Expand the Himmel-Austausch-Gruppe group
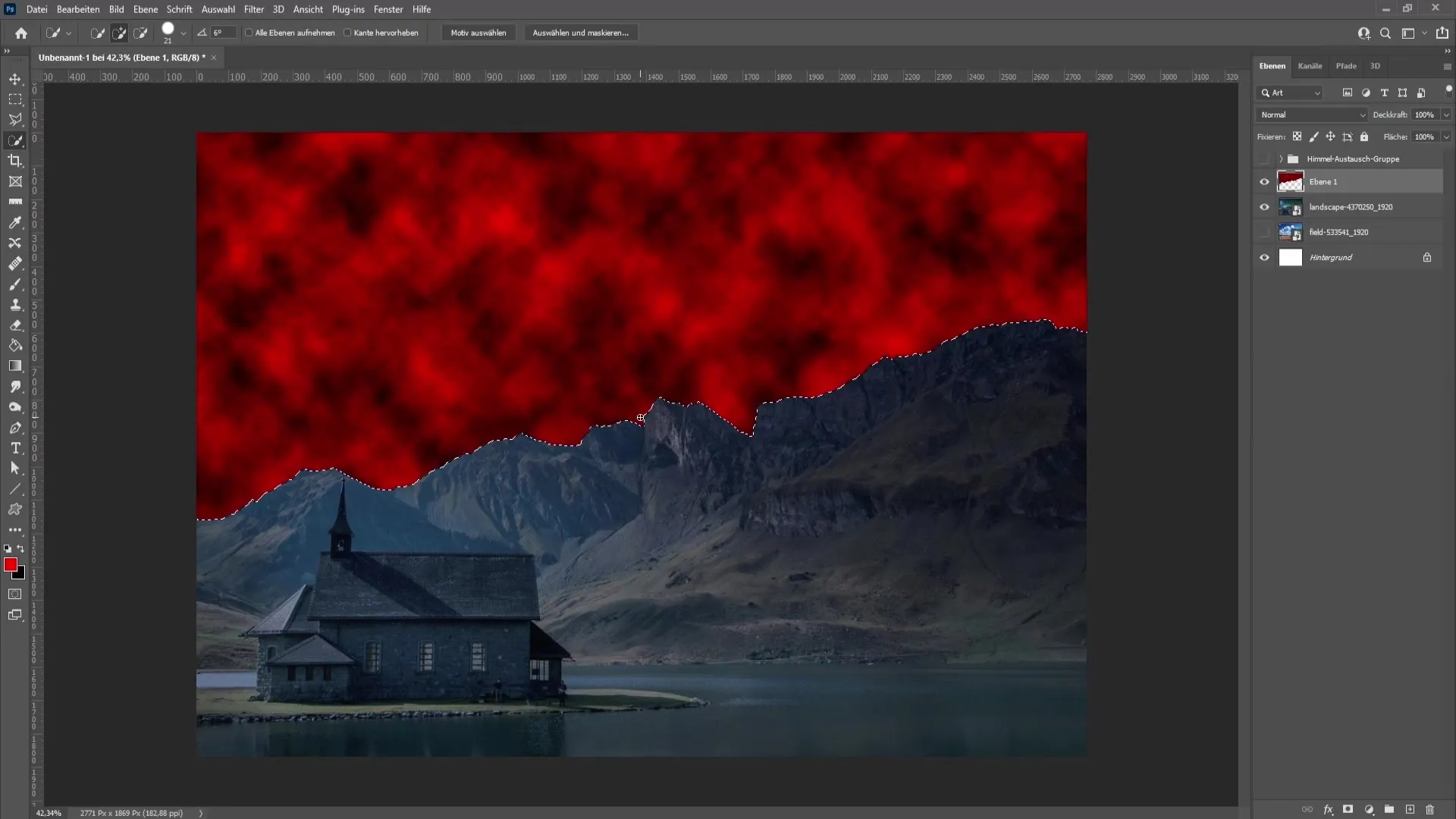1456x819 pixels. point(1281,159)
